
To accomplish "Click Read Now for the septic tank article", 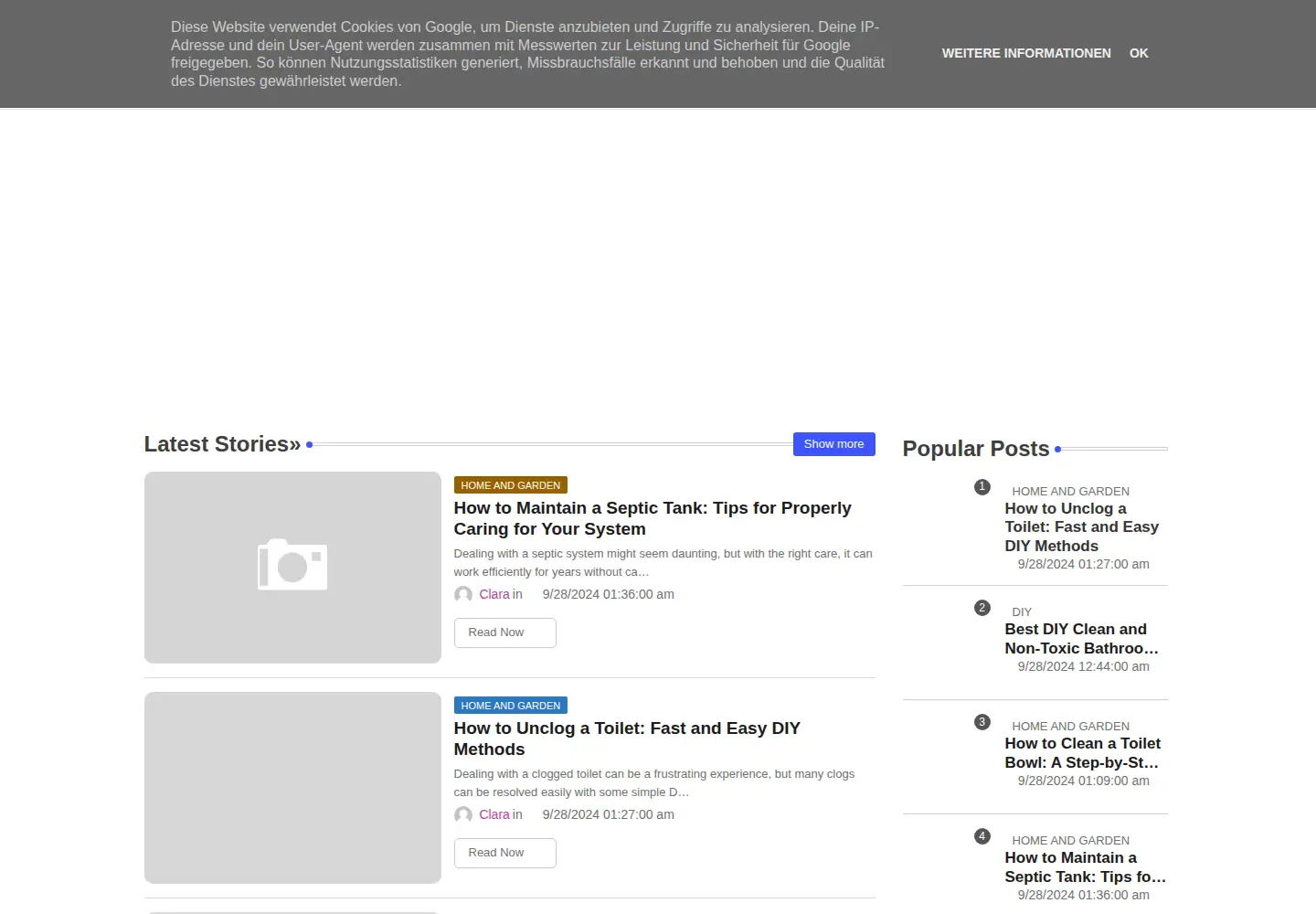I will (x=505, y=632).
